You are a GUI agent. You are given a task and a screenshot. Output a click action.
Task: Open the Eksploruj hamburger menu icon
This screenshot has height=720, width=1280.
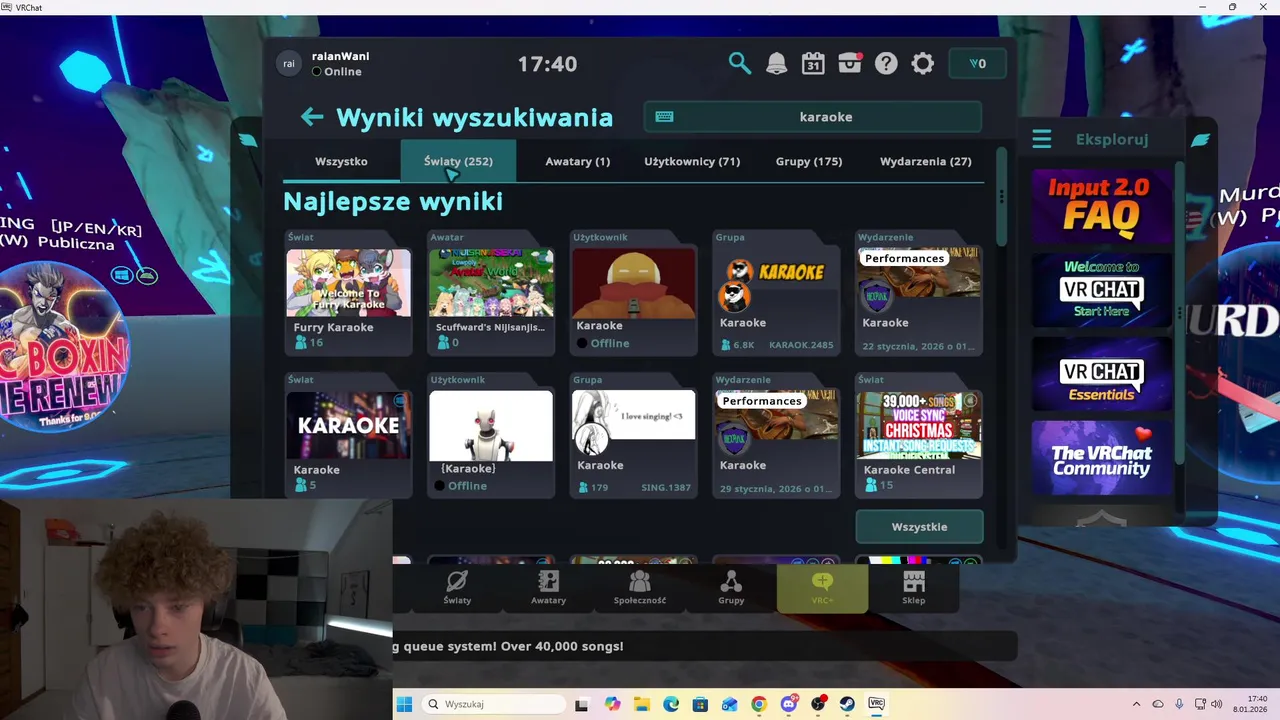click(x=1042, y=139)
